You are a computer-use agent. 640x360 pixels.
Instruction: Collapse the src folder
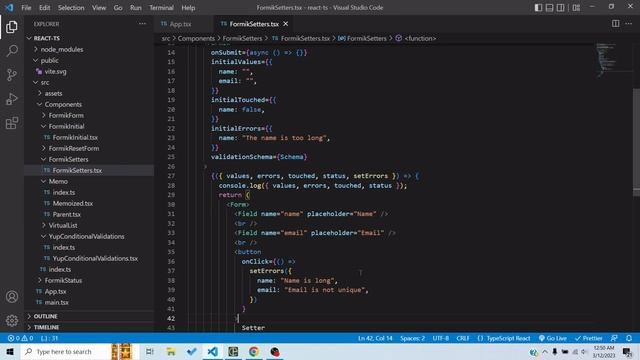[89, 82]
